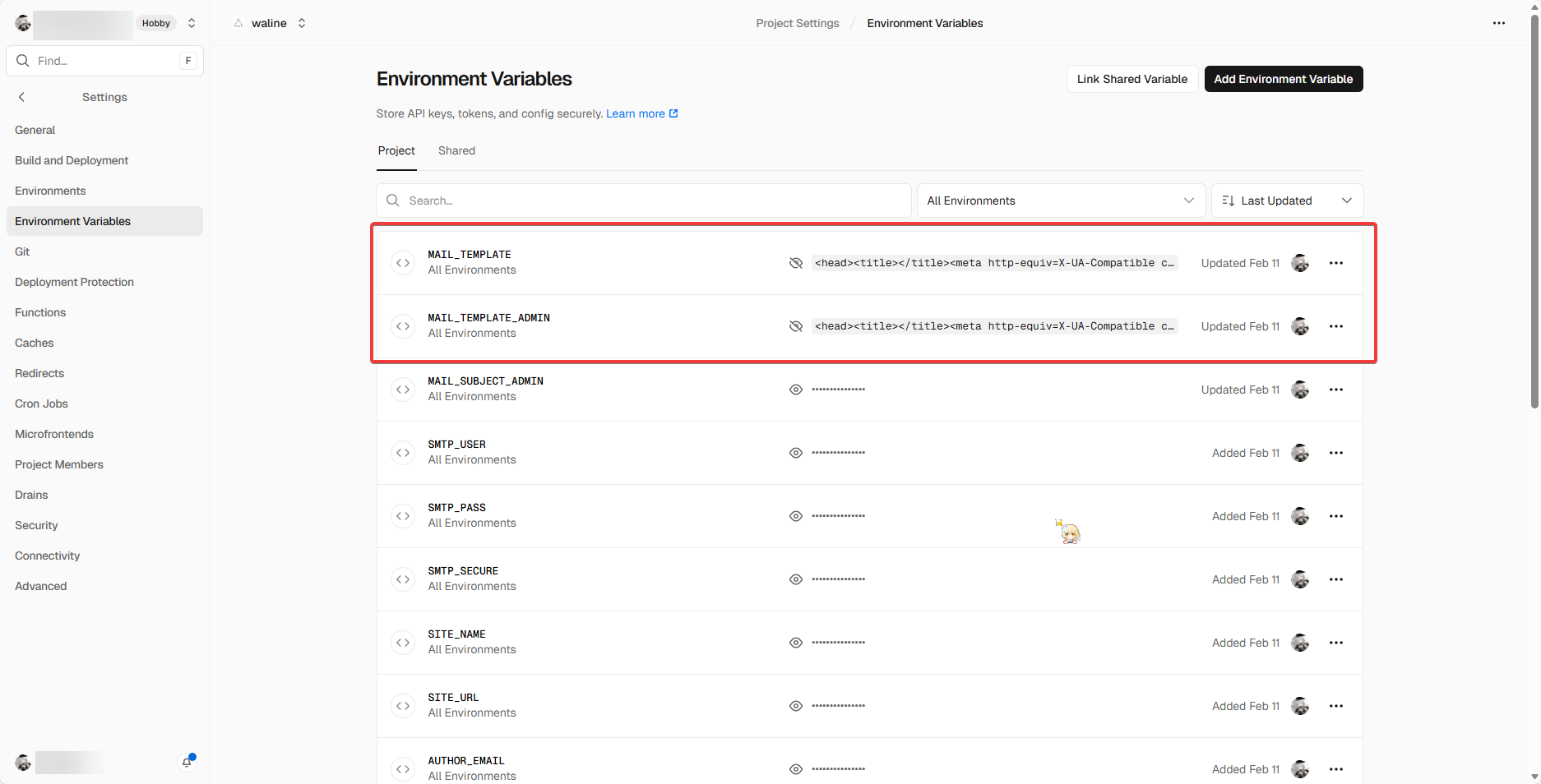Open Deployment Protection settings in sidebar
Image resolution: width=1541 pixels, height=784 pixels.
pos(74,282)
